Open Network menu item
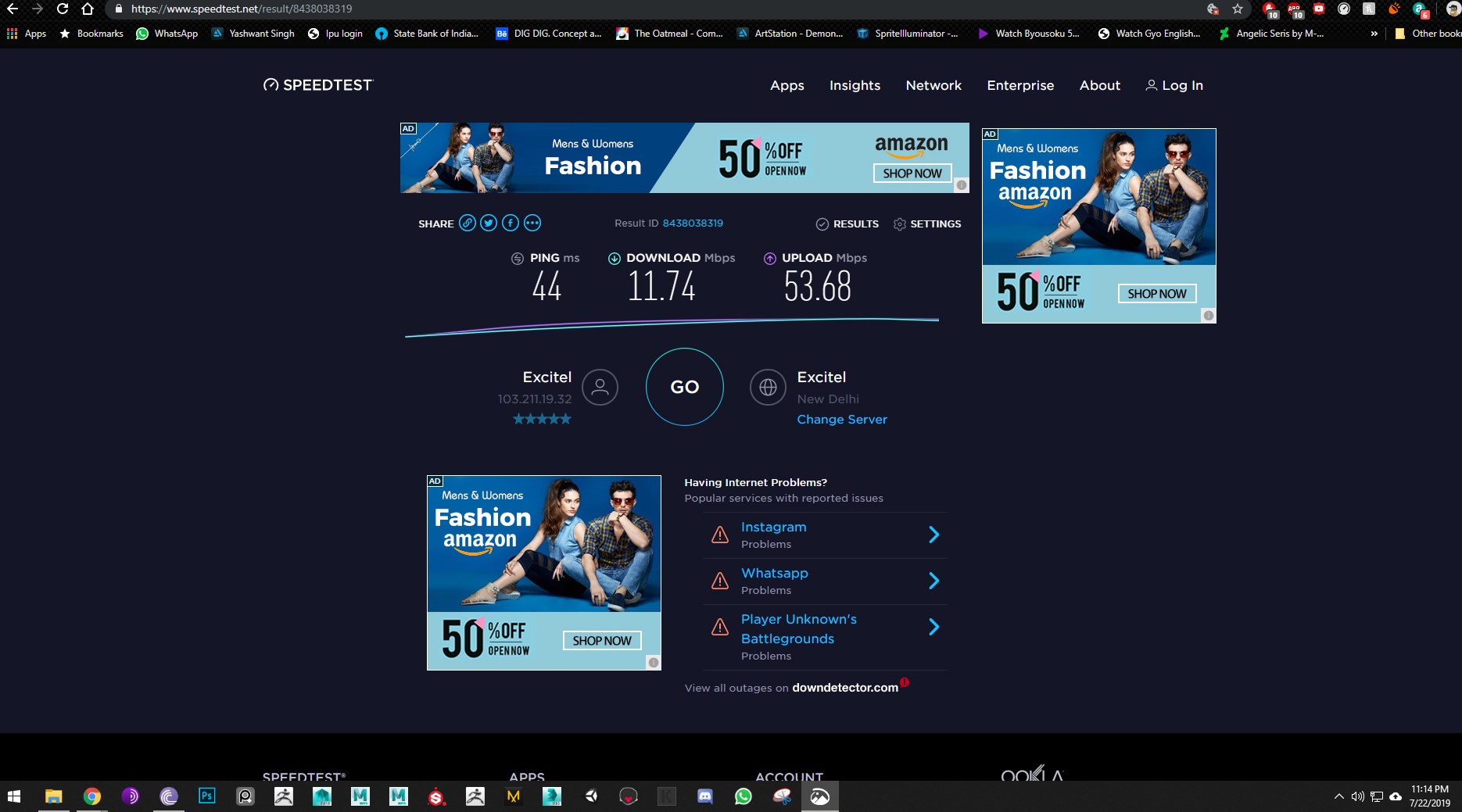 [x=933, y=85]
